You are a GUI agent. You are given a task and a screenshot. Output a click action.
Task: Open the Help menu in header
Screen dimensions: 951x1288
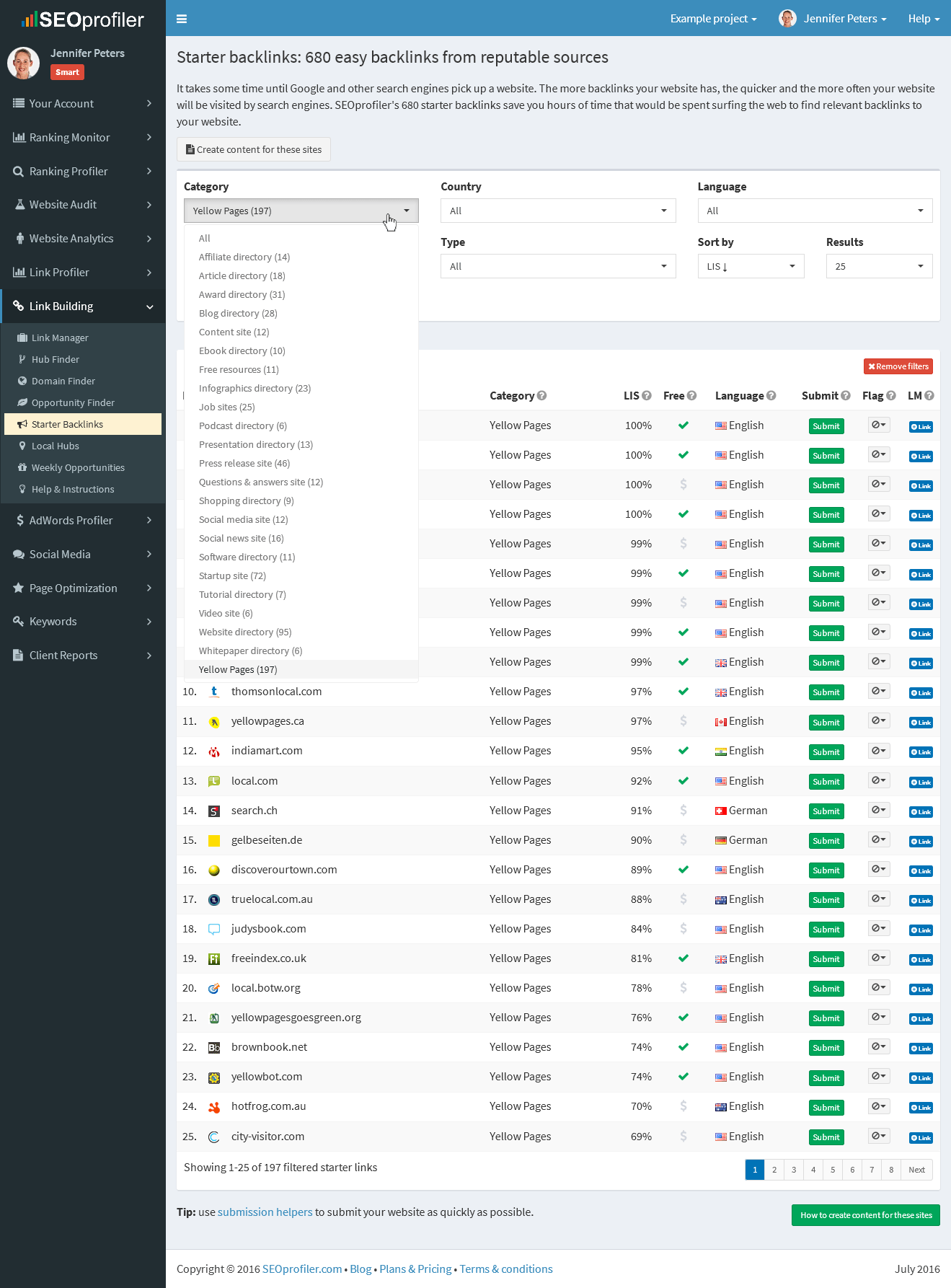click(x=924, y=19)
